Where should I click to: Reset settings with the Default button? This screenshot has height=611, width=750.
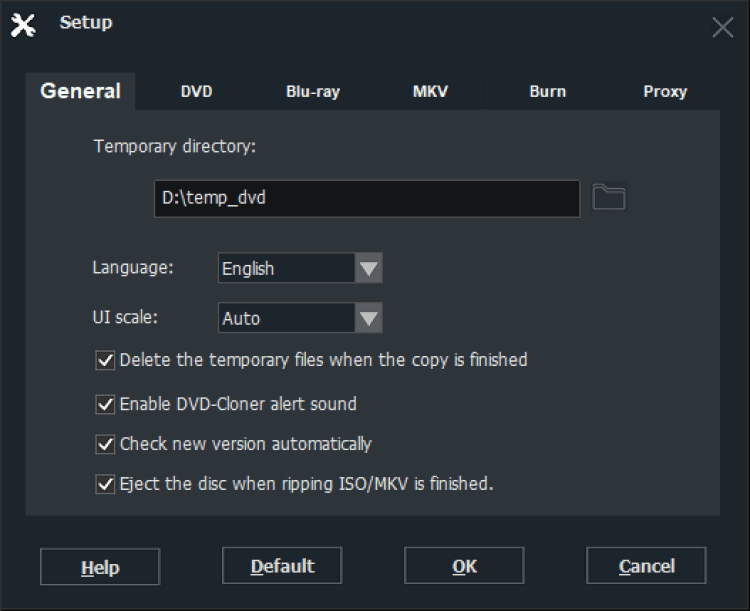point(282,566)
